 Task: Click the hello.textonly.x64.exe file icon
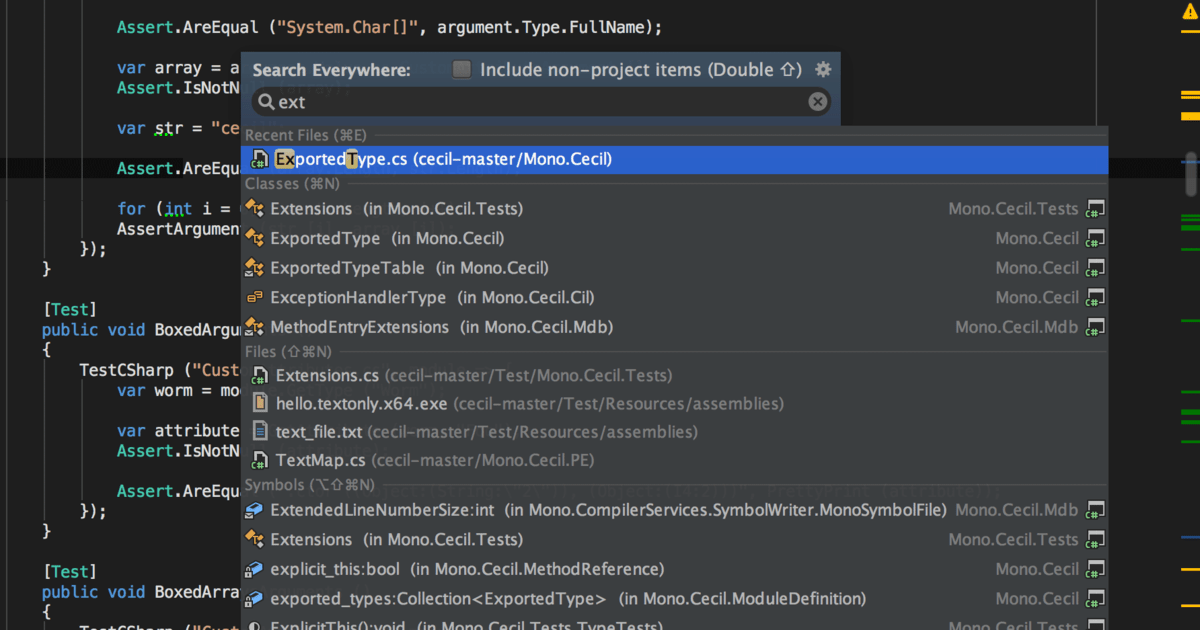pyautogui.click(x=259, y=403)
